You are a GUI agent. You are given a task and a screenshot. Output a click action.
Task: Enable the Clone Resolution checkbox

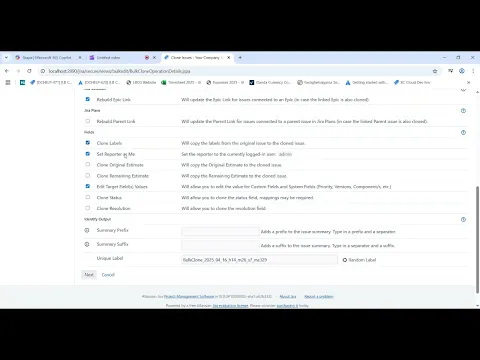(88, 208)
